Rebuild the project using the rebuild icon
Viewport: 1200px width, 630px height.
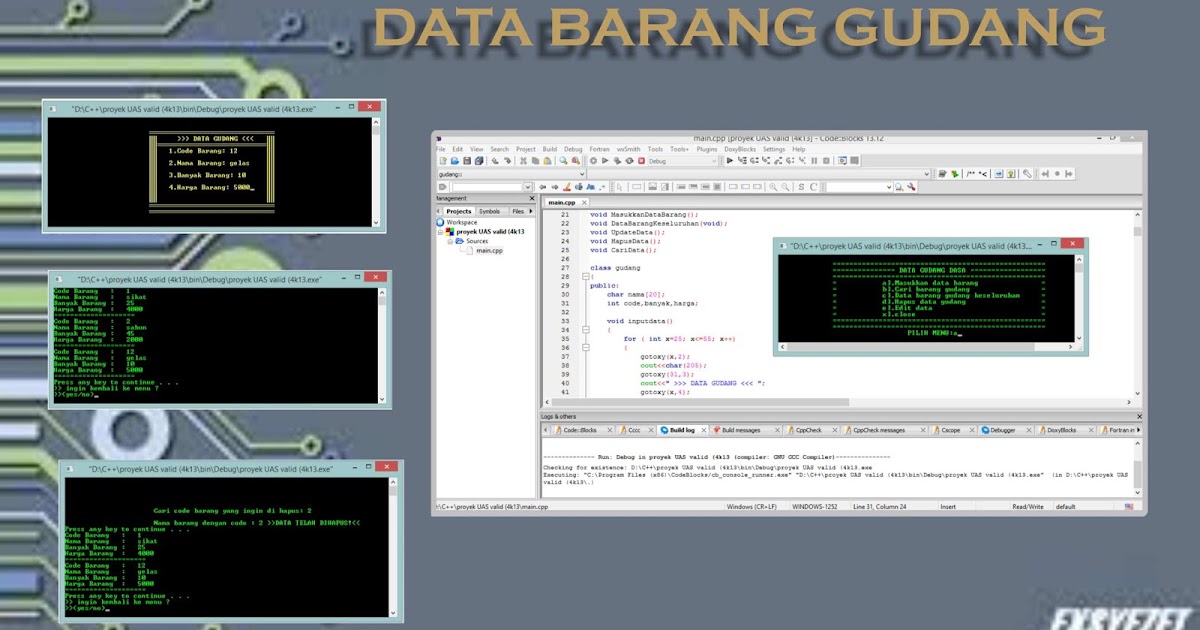point(629,161)
